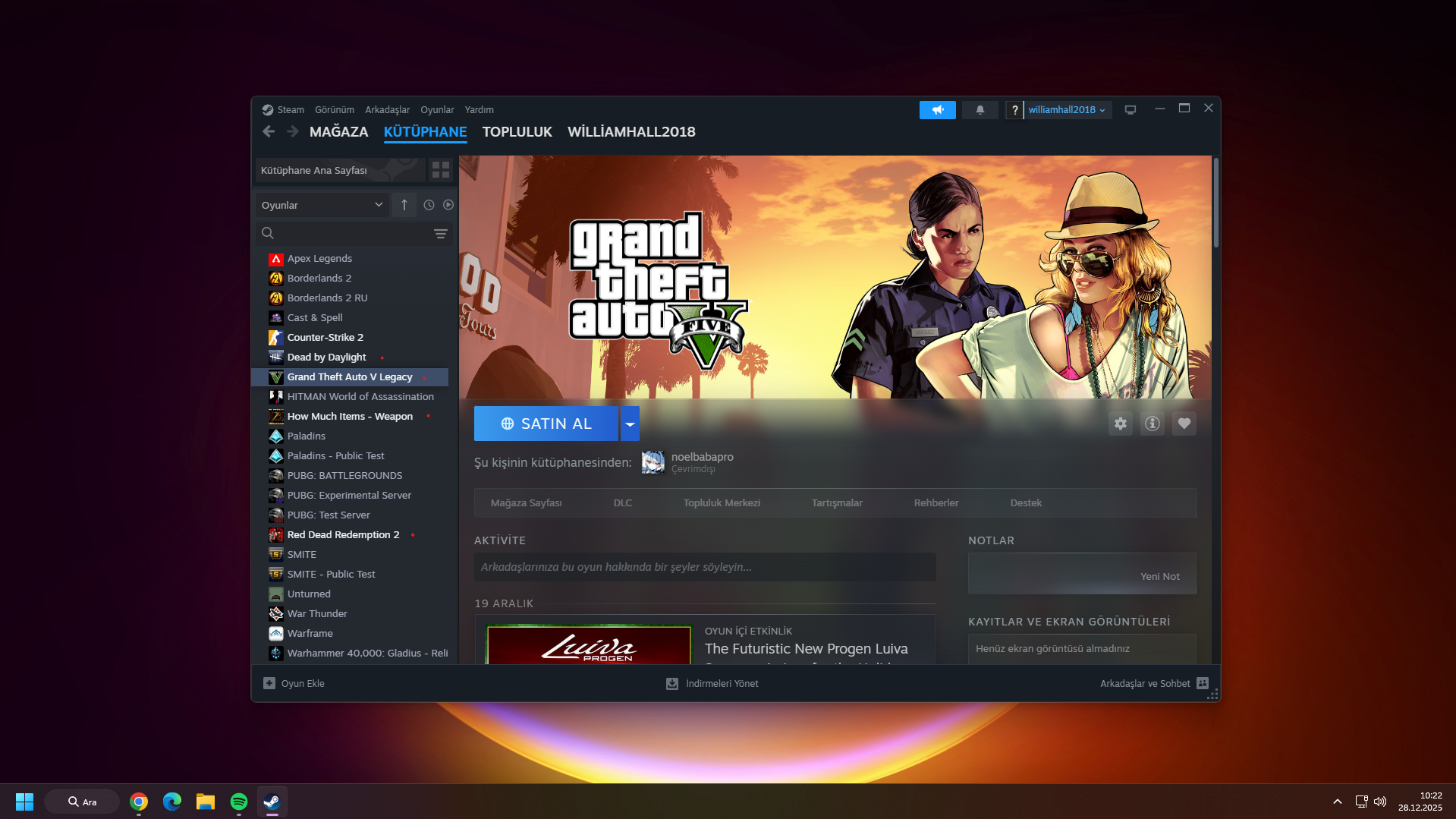Select PUBG: BATTLEGROUNDS in list

pyautogui.click(x=350, y=476)
